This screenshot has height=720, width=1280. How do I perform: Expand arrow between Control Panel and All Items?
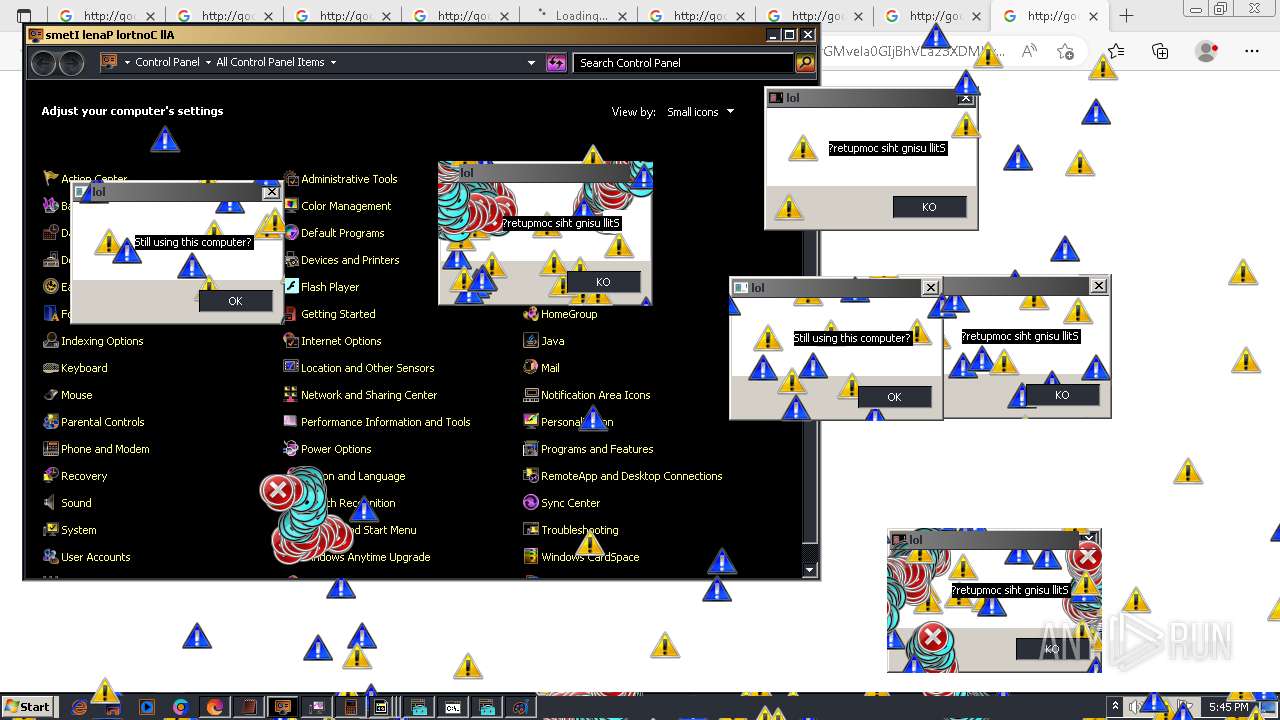207,62
